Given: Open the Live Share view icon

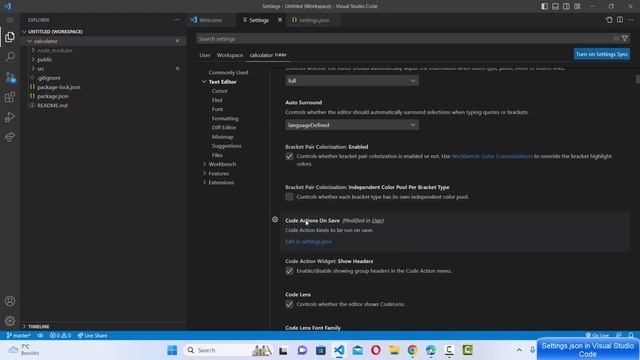Looking at the screenshot, I should (10, 137).
